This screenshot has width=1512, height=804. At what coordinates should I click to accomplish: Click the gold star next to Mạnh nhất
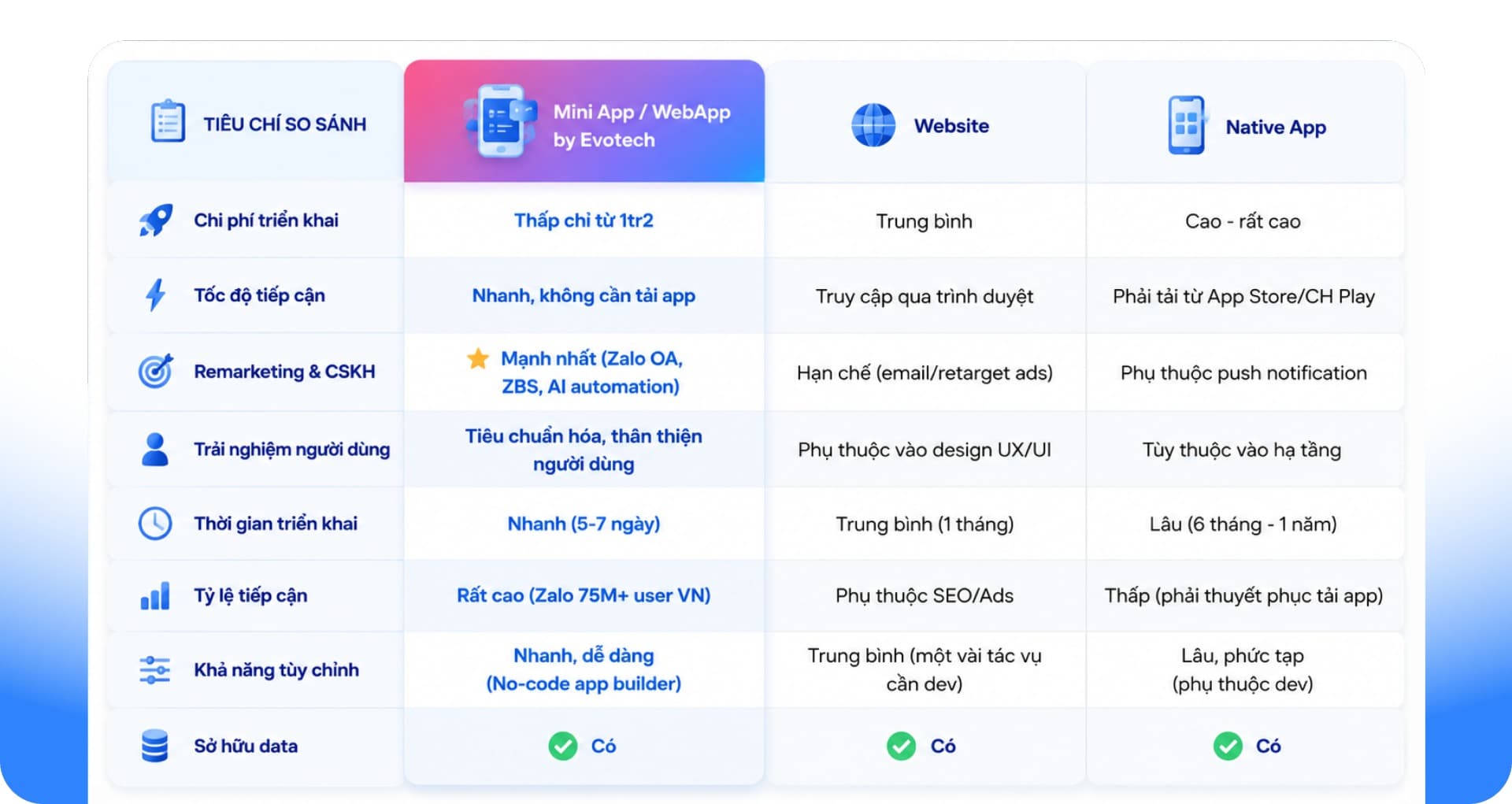point(478,359)
